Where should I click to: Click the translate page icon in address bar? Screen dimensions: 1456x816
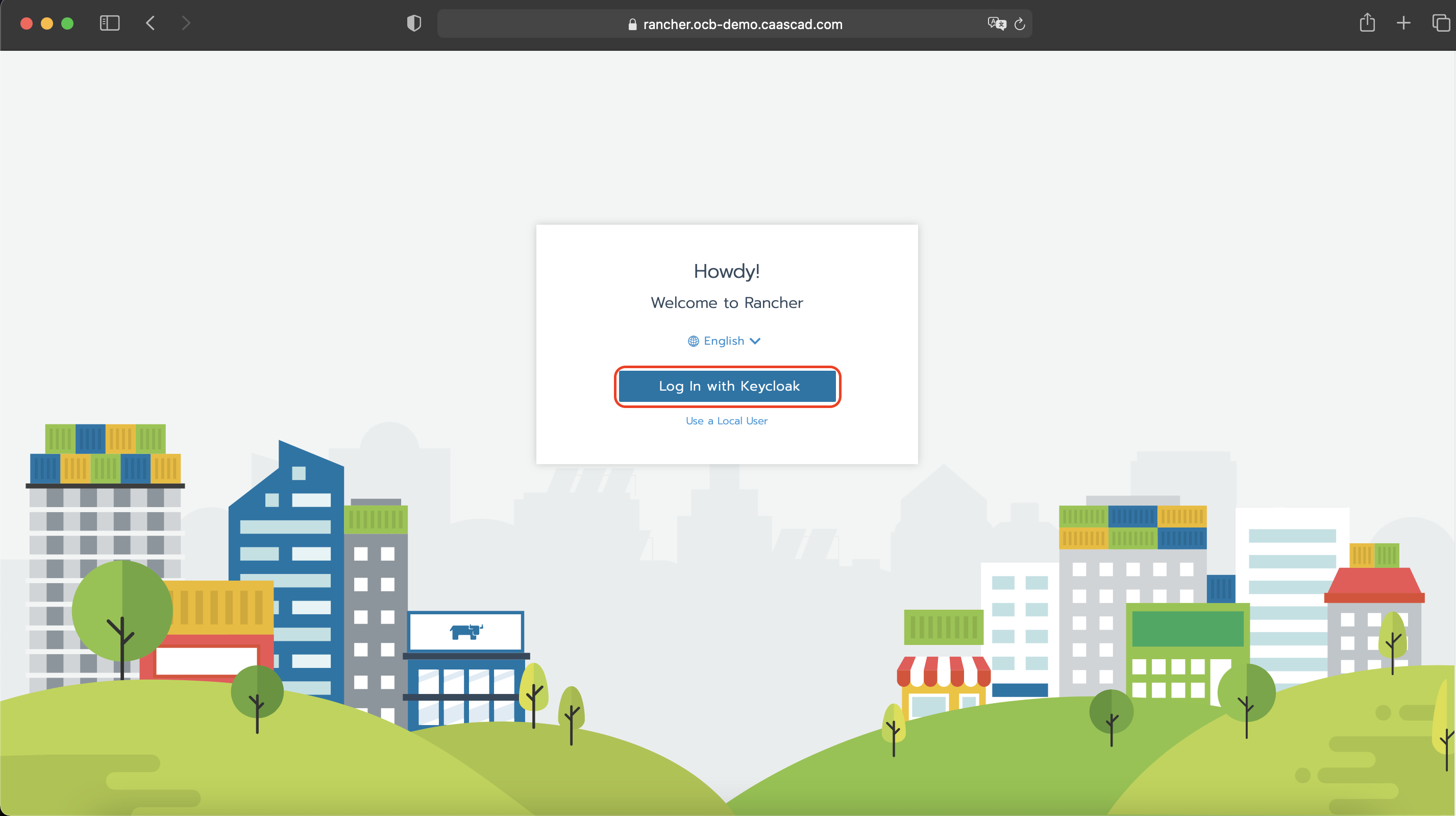(x=997, y=24)
